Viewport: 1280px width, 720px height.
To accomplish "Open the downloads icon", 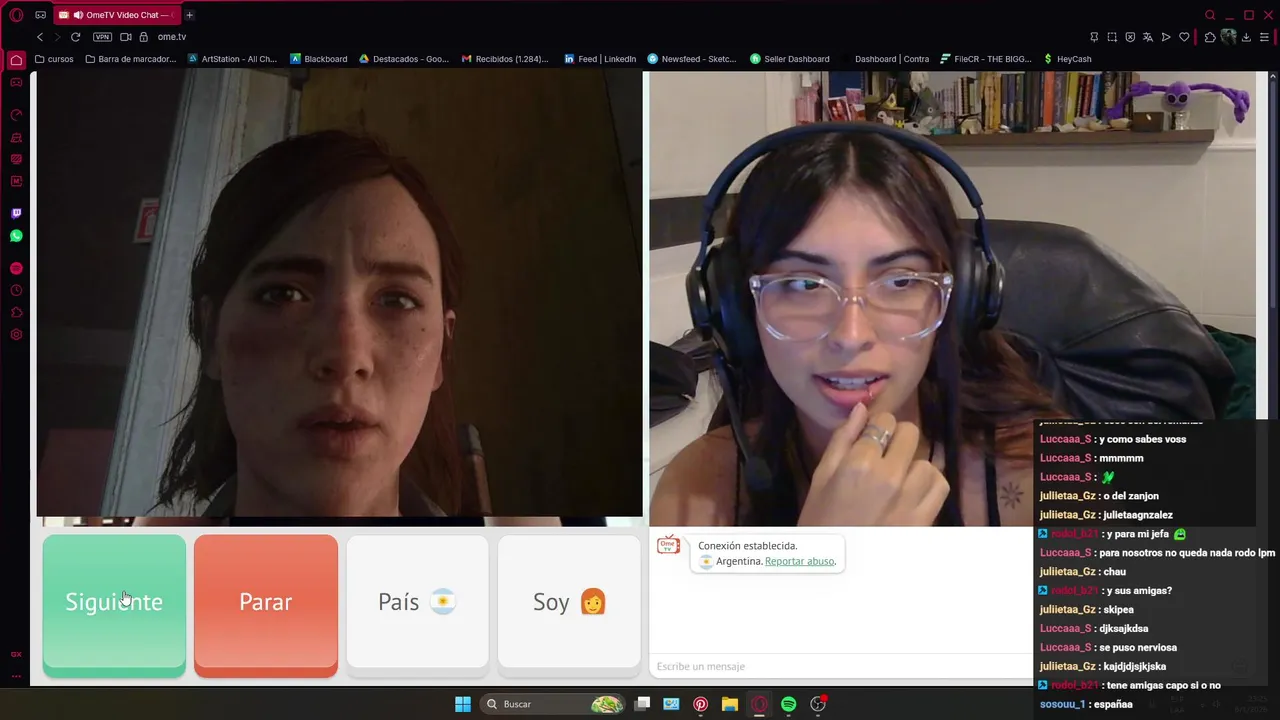I will [1247, 37].
